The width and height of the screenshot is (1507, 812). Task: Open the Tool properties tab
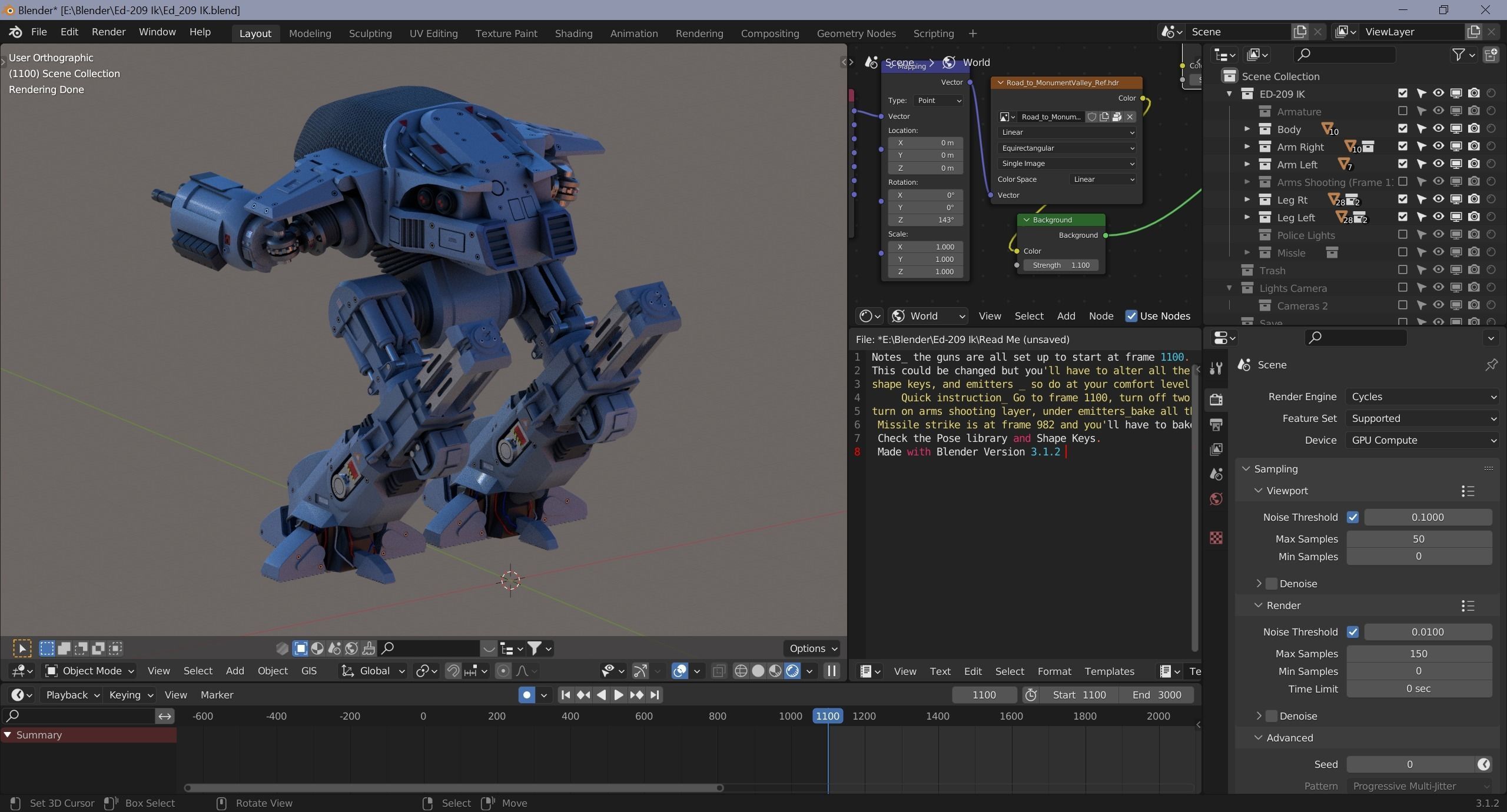(1216, 369)
